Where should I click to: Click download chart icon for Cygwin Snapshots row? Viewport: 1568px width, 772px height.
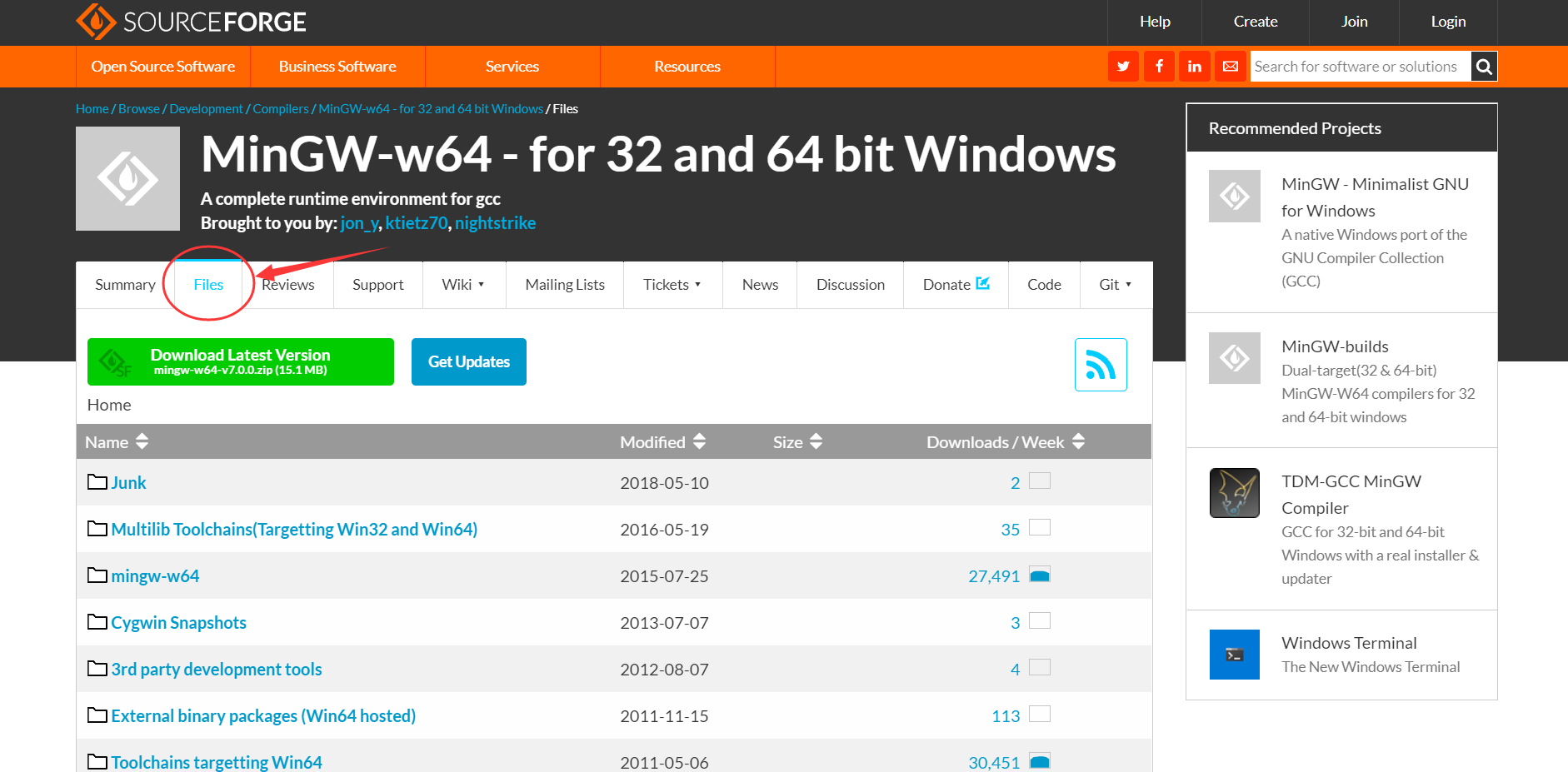pyautogui.click(x=1040, y=620)
